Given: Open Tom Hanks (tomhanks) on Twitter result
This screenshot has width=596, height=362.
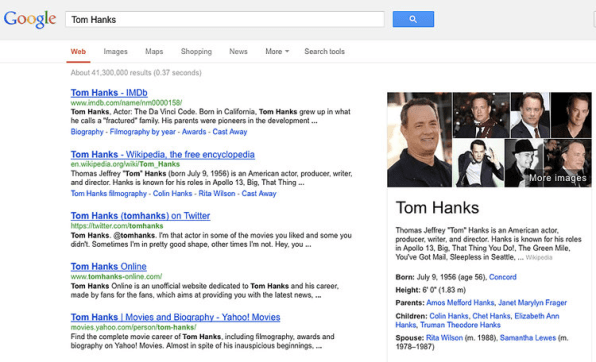Looking at the screenshot, I should tap(140, 216).
